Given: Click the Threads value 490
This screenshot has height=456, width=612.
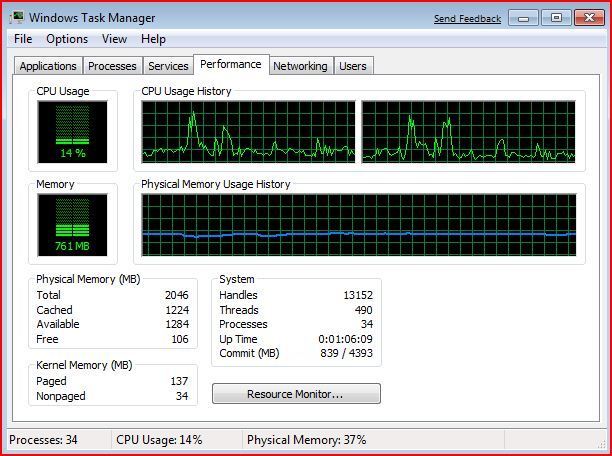Looking at the screenshot, I should pyautogui.click(x=364, y=310).
